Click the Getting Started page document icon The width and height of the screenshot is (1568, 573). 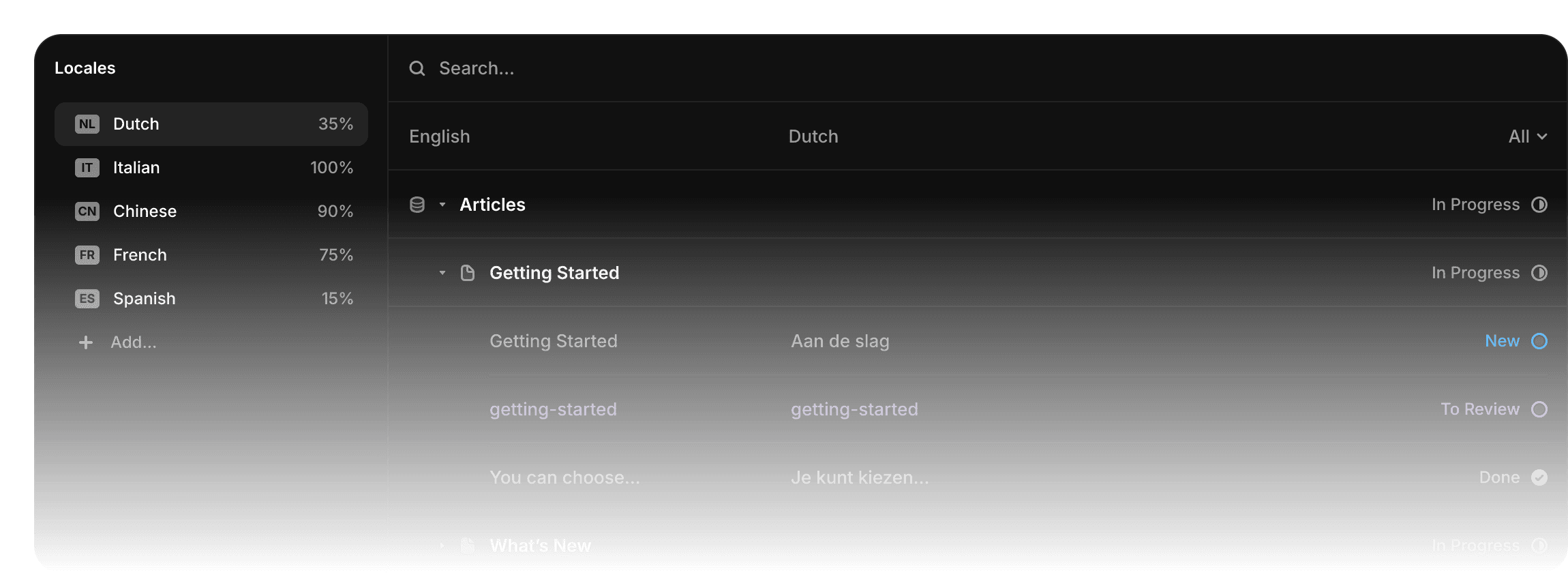tap(468, 273)
